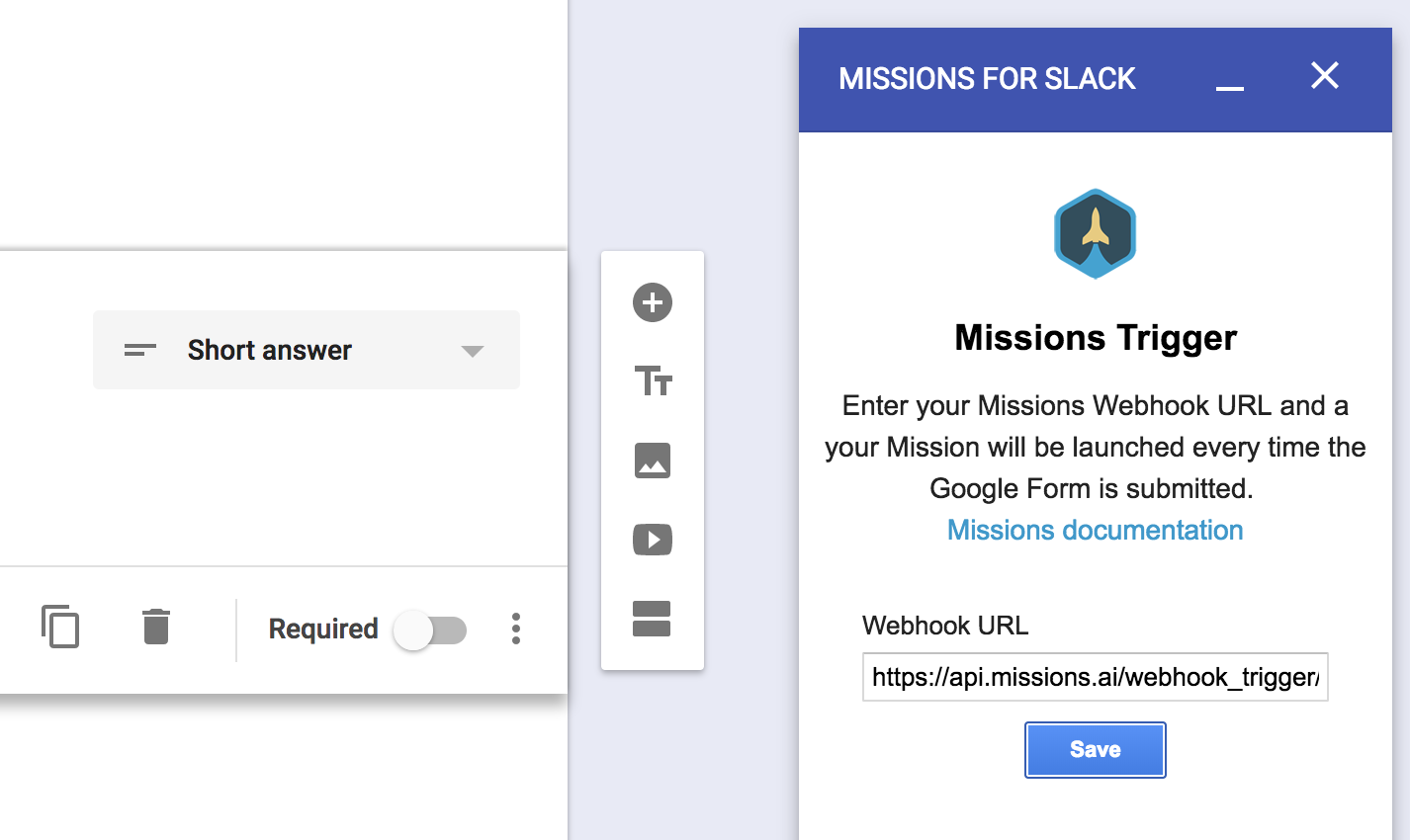The width and height of the screenshot is (1410, 840).
Task: Save the webhook URL
Action: click(1096, 750)
